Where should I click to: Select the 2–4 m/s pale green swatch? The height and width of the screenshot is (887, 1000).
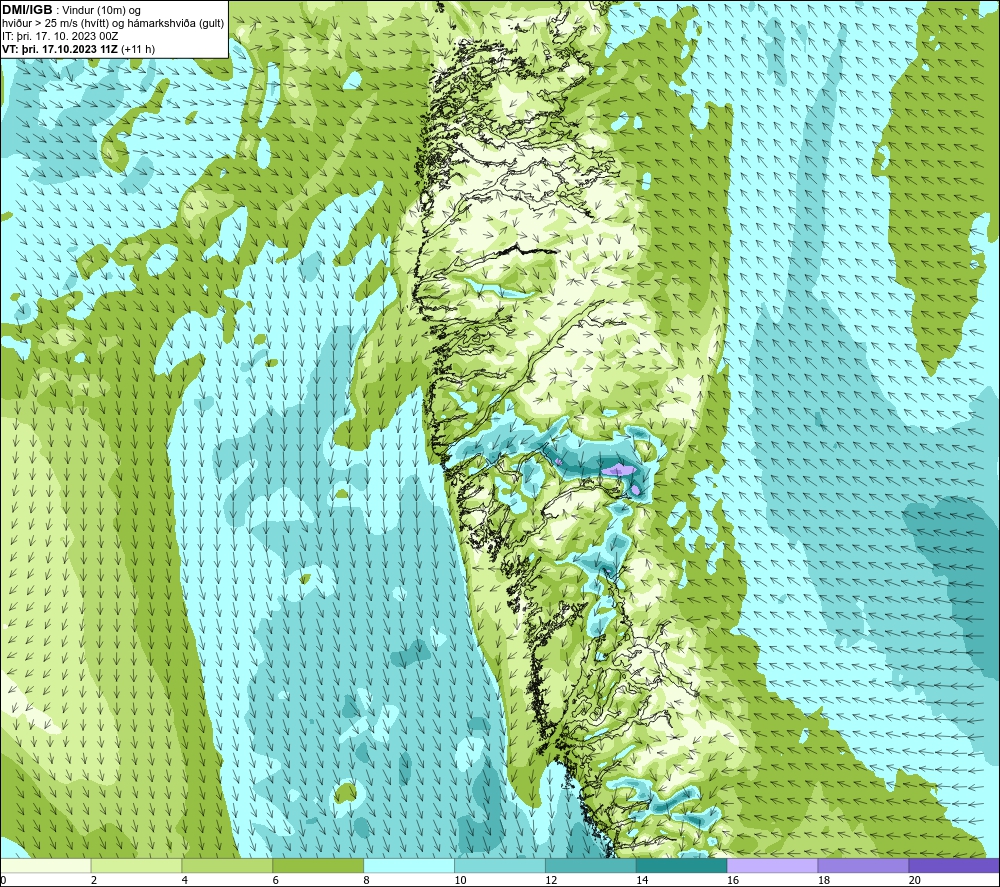(x=136, y=865)
